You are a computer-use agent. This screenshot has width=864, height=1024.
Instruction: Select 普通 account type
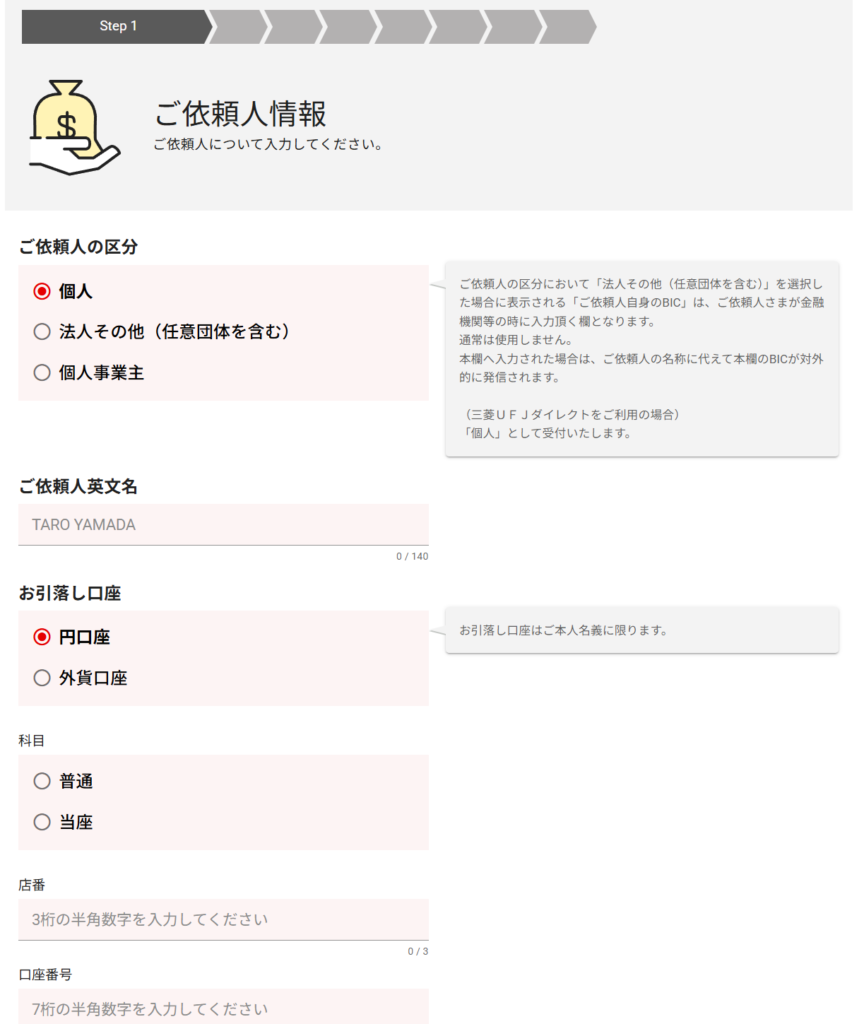click(42, 781)
